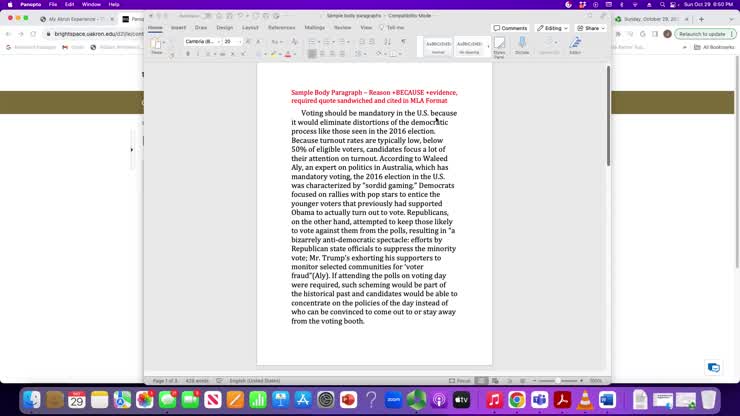This screenshot has height=416, width=740.
Task: Open Zoom app from the Dock
Action: (394, 400)
